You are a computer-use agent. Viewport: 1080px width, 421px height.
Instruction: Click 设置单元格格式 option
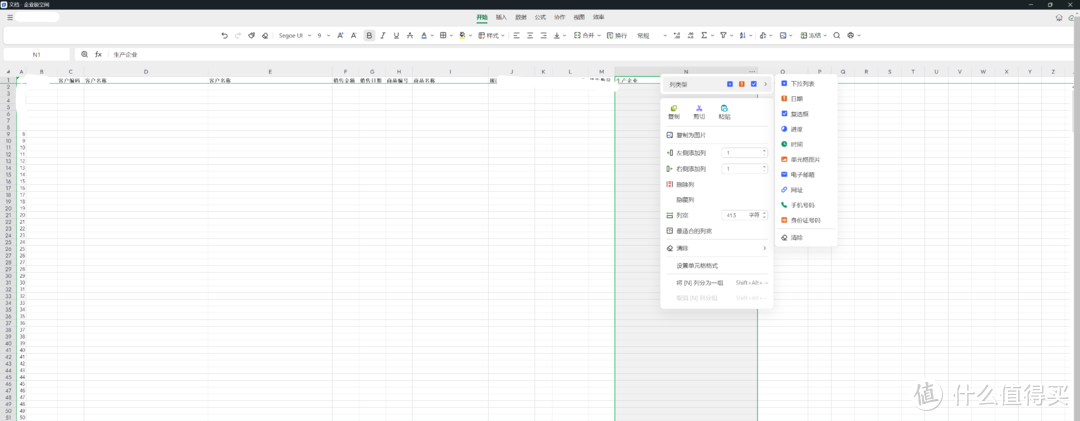pos(697,265)
